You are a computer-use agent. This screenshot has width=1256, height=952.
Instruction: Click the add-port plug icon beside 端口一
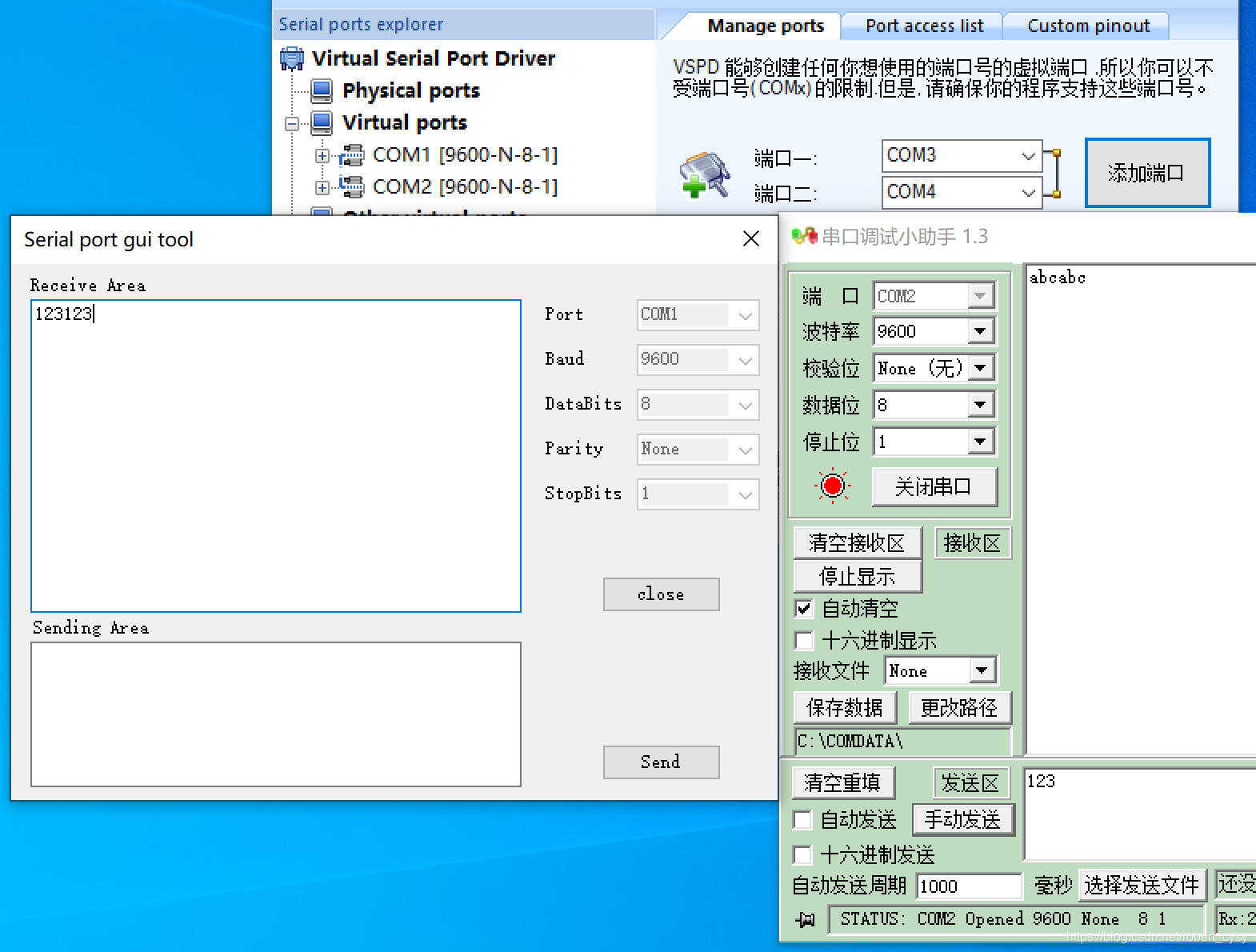tap(704, 174)
